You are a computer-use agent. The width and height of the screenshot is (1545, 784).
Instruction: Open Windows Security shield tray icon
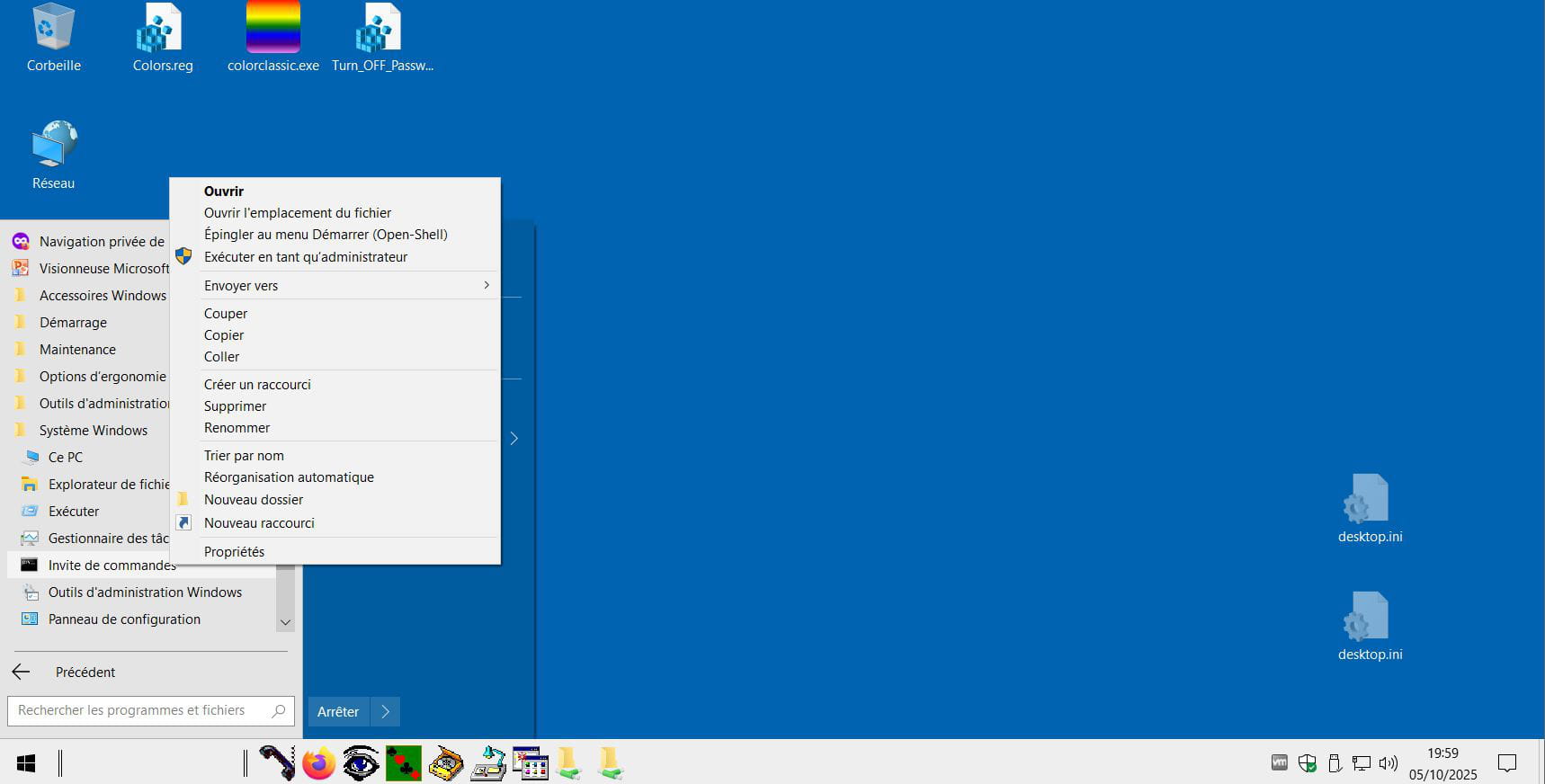point(1308,763)
